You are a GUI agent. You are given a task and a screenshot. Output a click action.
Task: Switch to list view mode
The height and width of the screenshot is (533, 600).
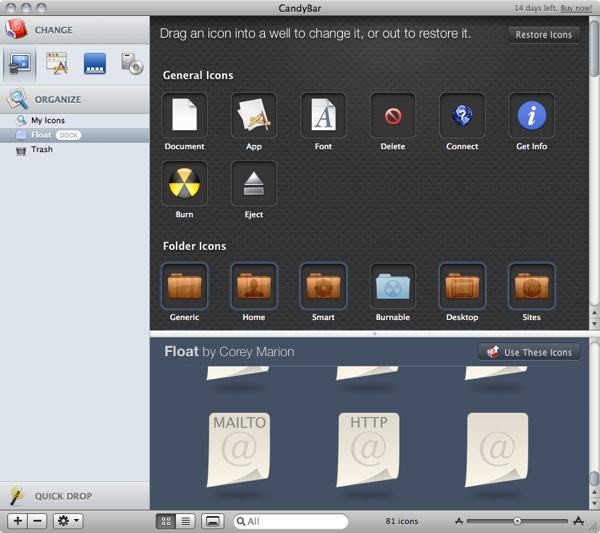tap(186, 521)
